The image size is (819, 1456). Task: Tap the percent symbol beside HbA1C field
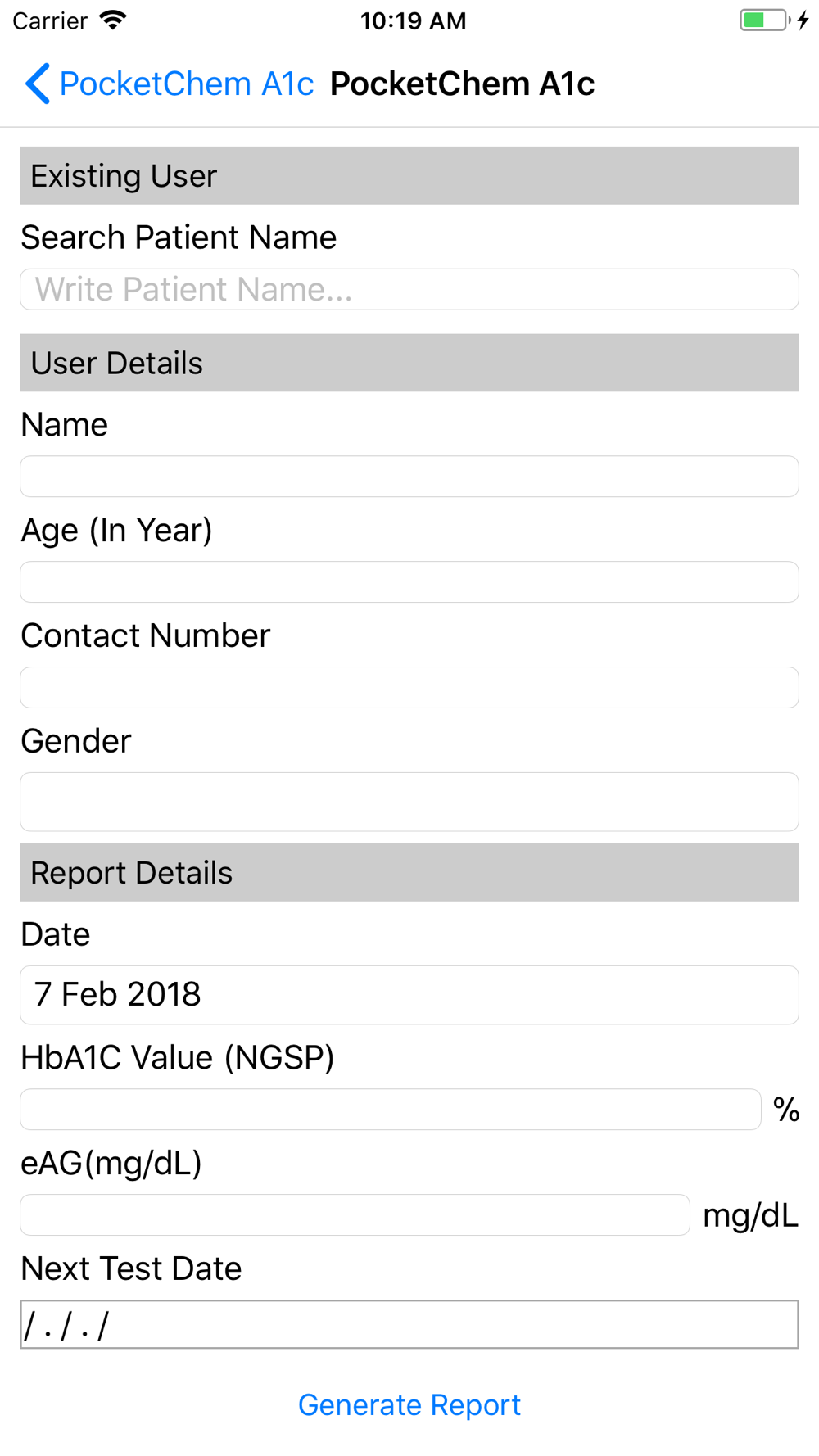(786, 1110)
